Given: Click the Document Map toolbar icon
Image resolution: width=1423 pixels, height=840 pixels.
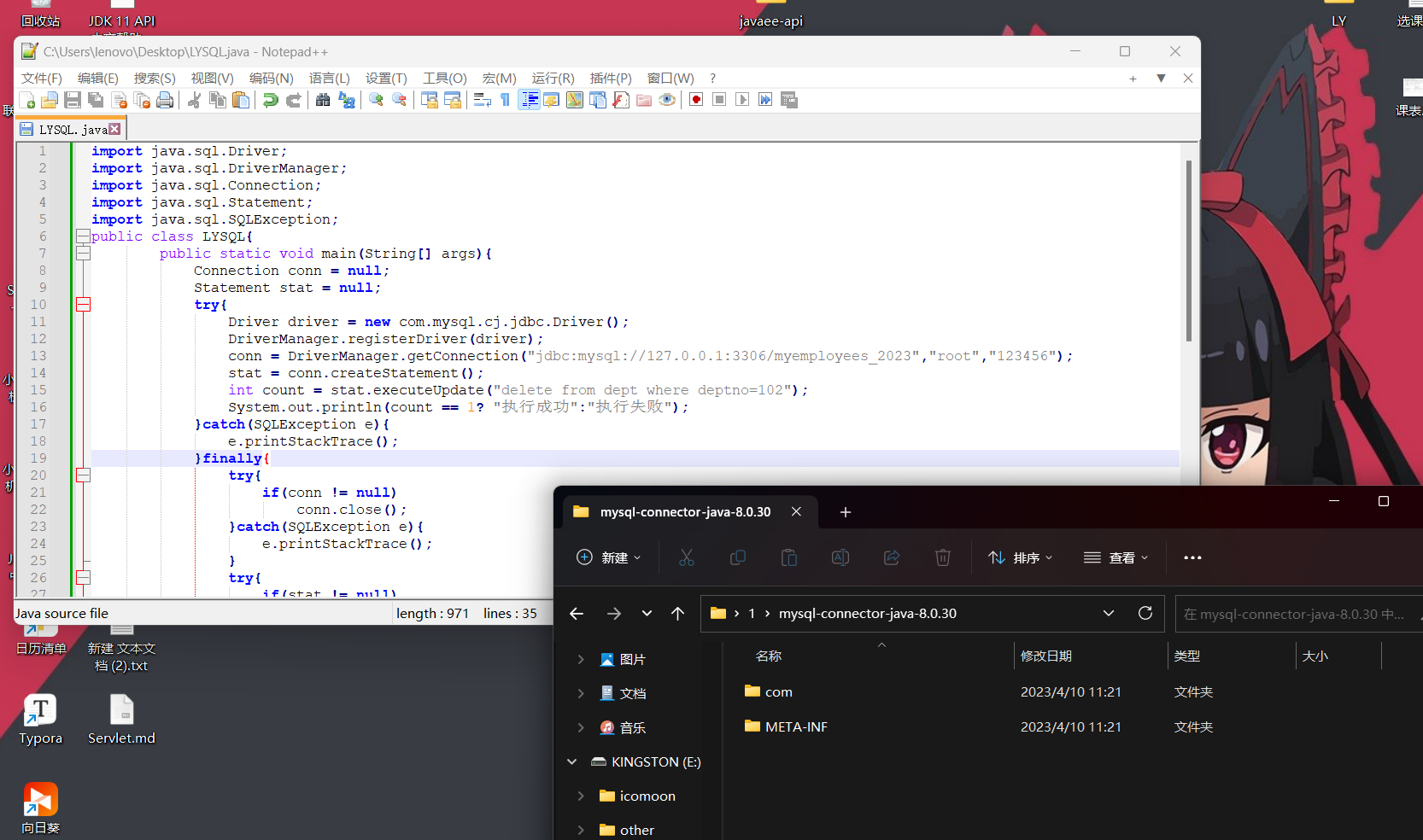Looking at the screenshot, I should click(x=575, y=100).
